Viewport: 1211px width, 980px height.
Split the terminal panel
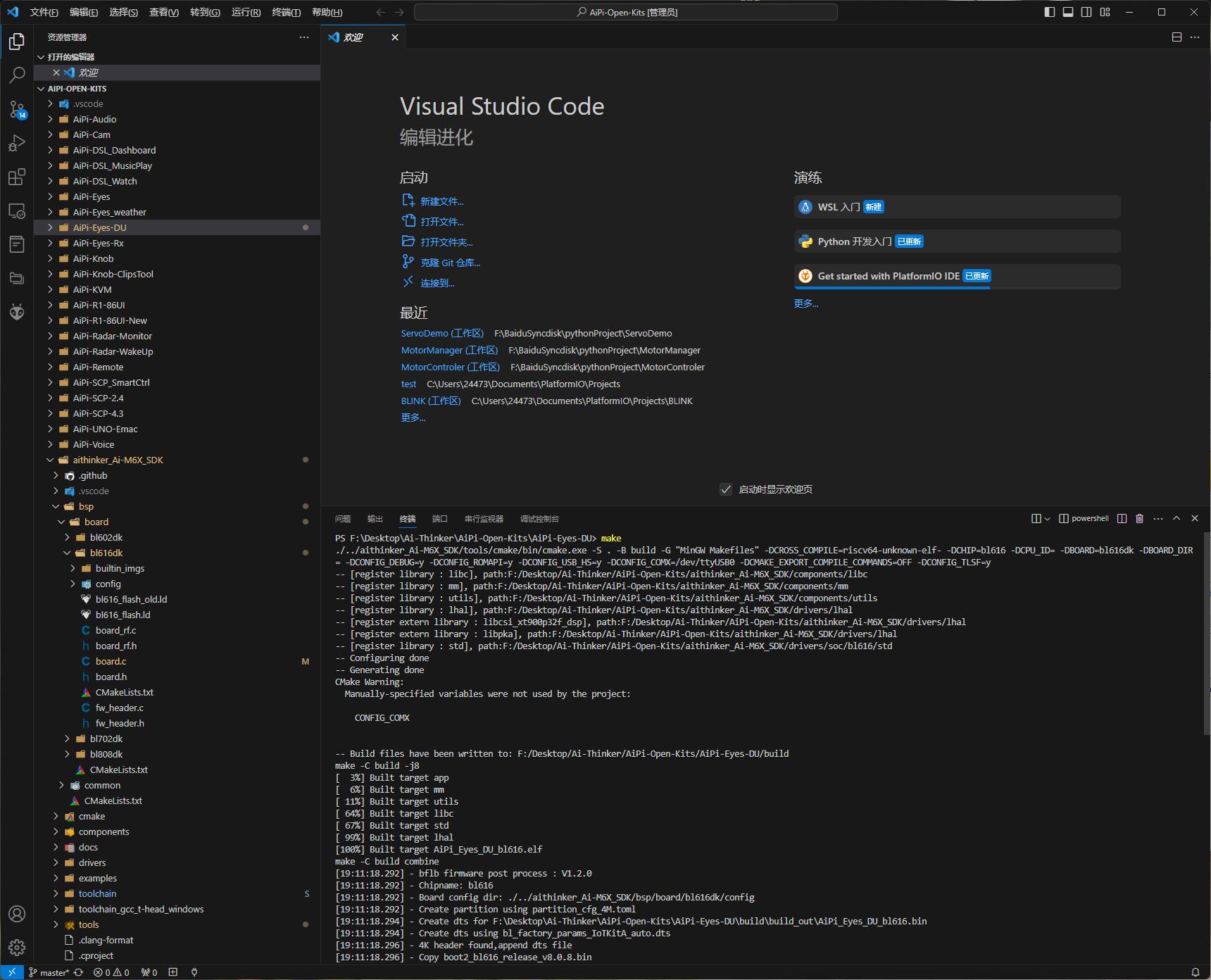[1122, 518]
